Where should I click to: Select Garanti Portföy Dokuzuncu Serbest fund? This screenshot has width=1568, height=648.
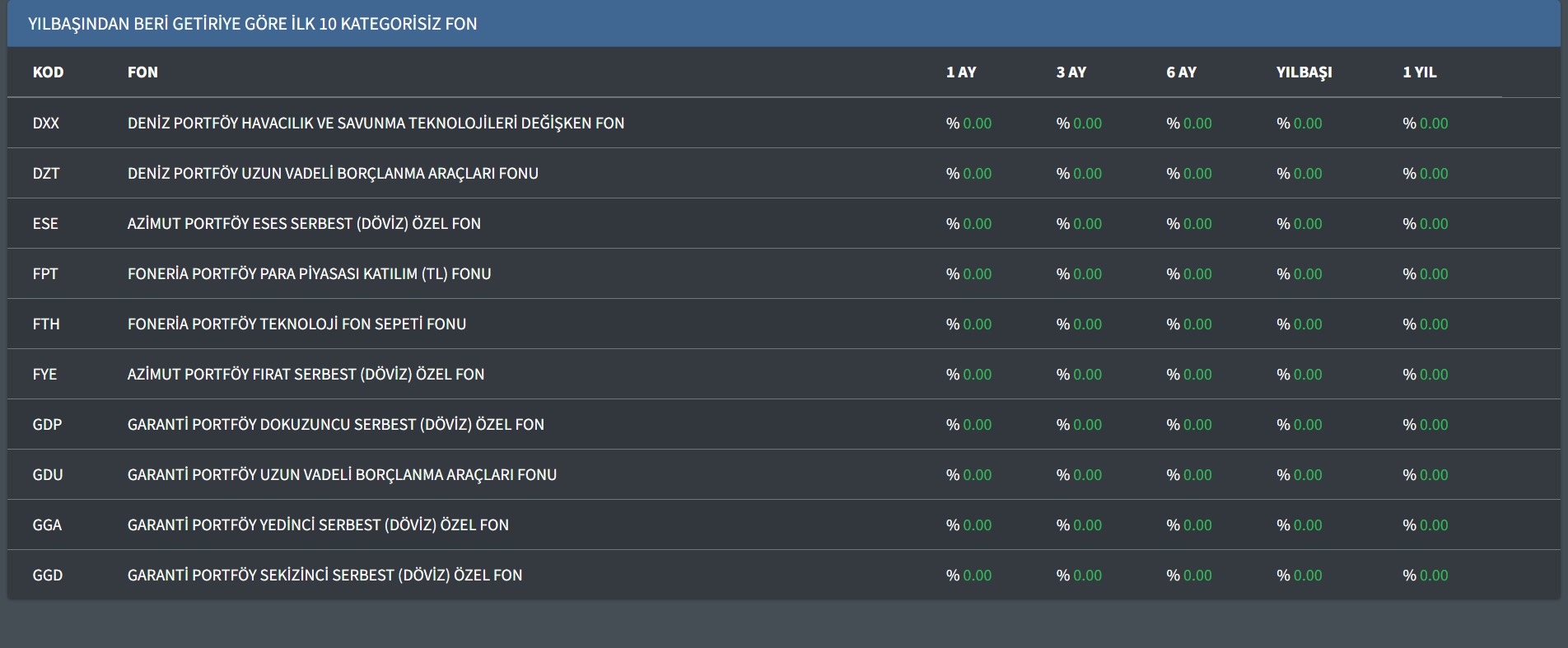click(335, 425)
